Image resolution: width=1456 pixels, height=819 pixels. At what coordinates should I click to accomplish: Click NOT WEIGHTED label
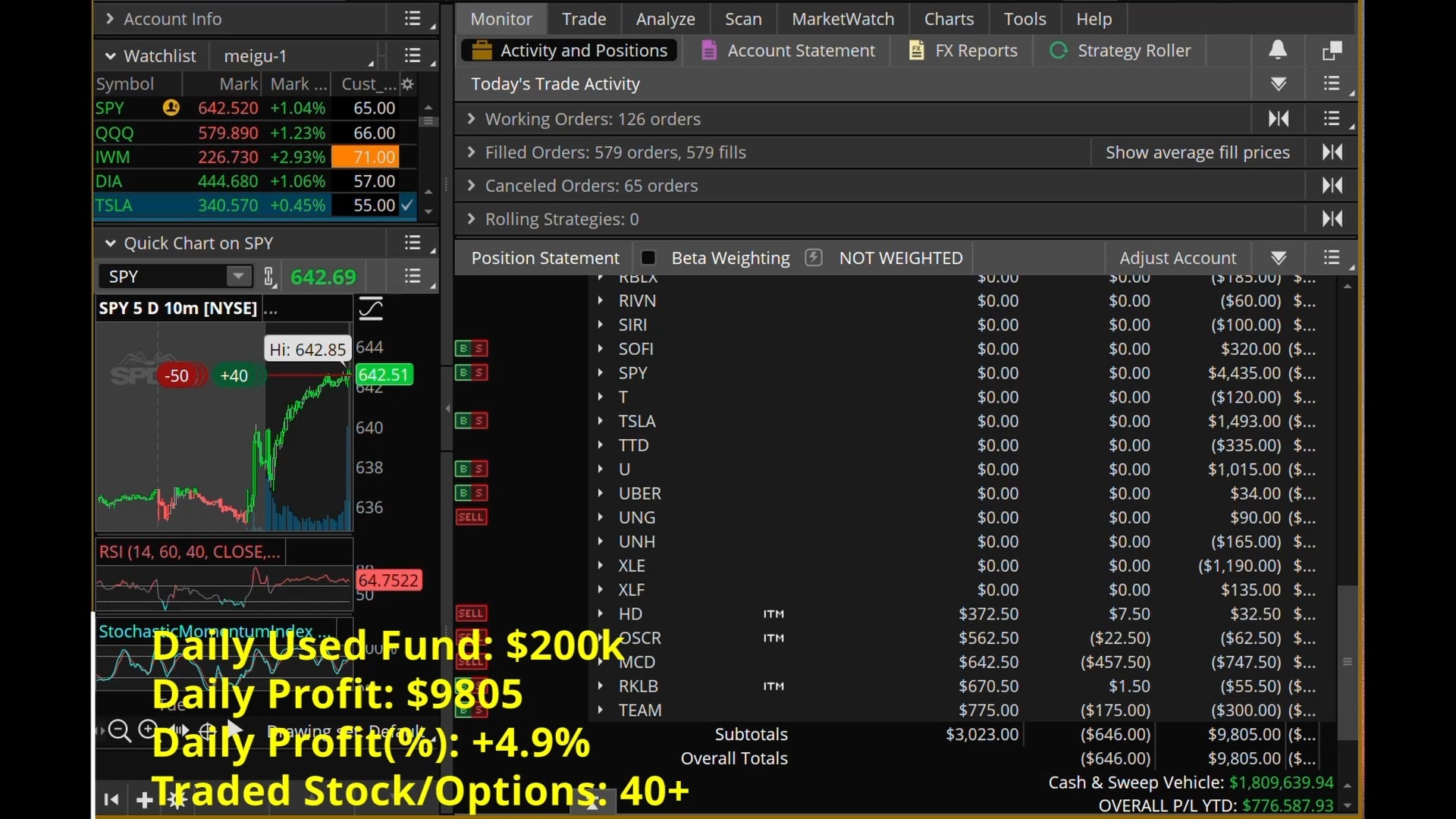(901, 259)
